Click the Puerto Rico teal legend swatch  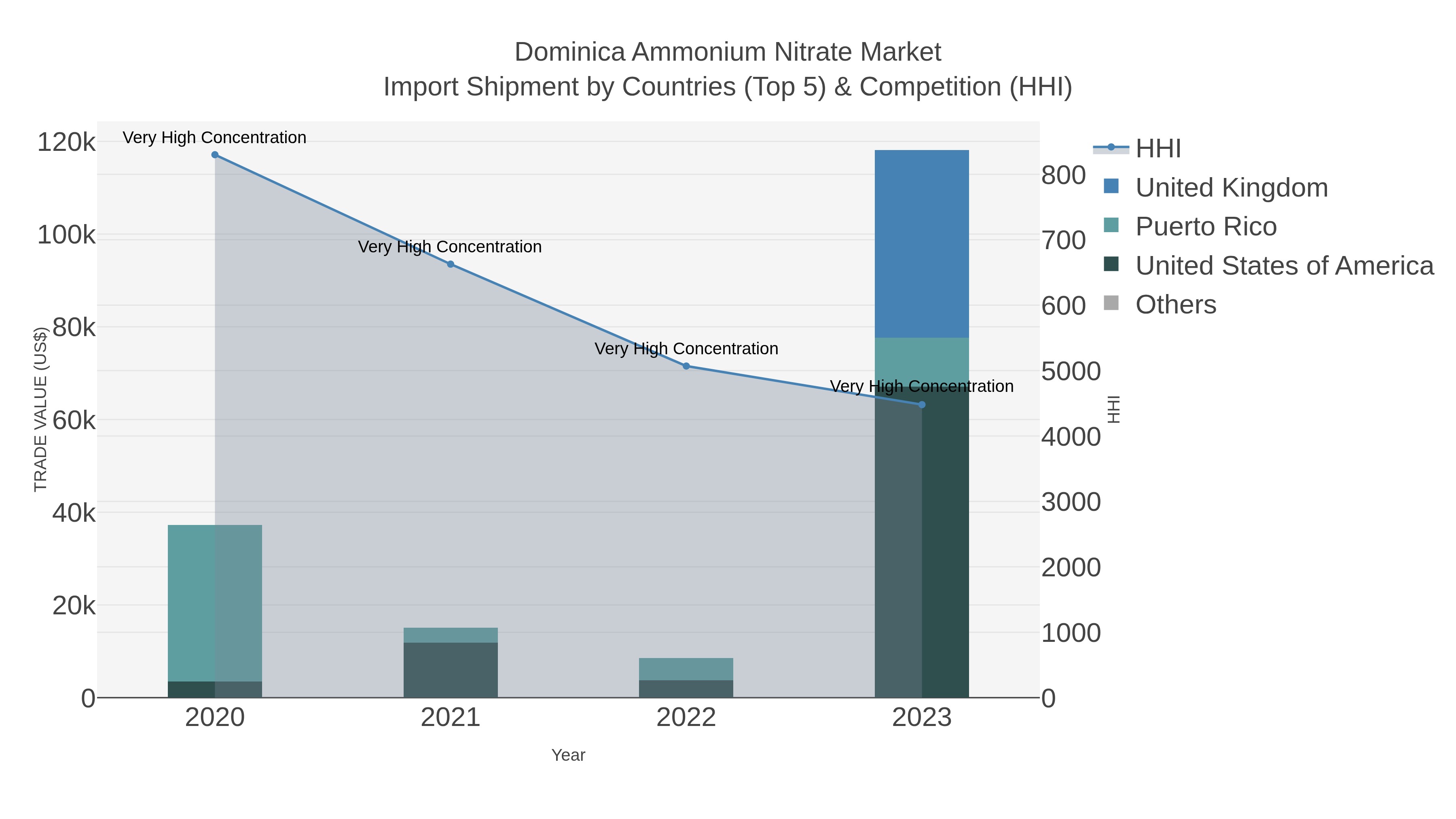point(1111,225)
